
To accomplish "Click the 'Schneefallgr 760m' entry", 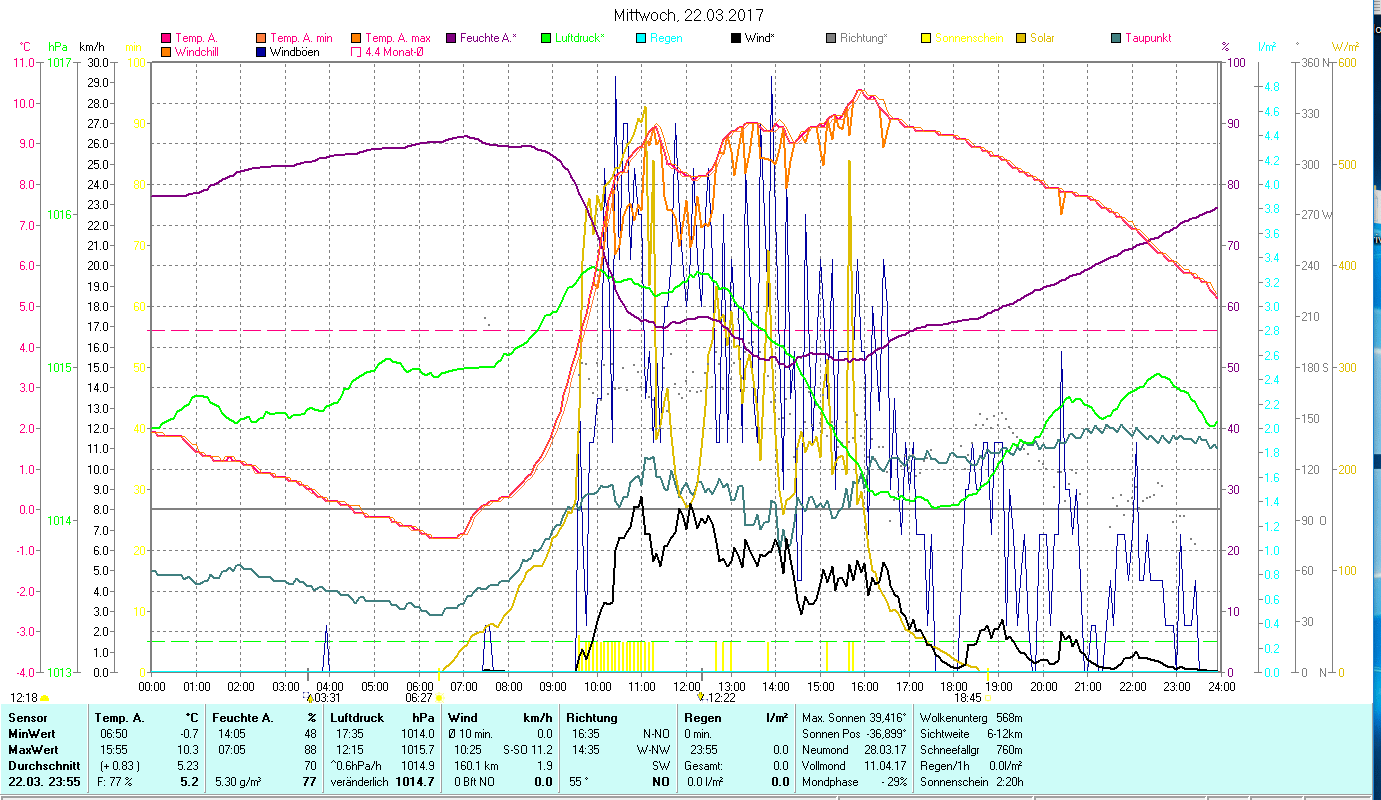I will (970, 750).
